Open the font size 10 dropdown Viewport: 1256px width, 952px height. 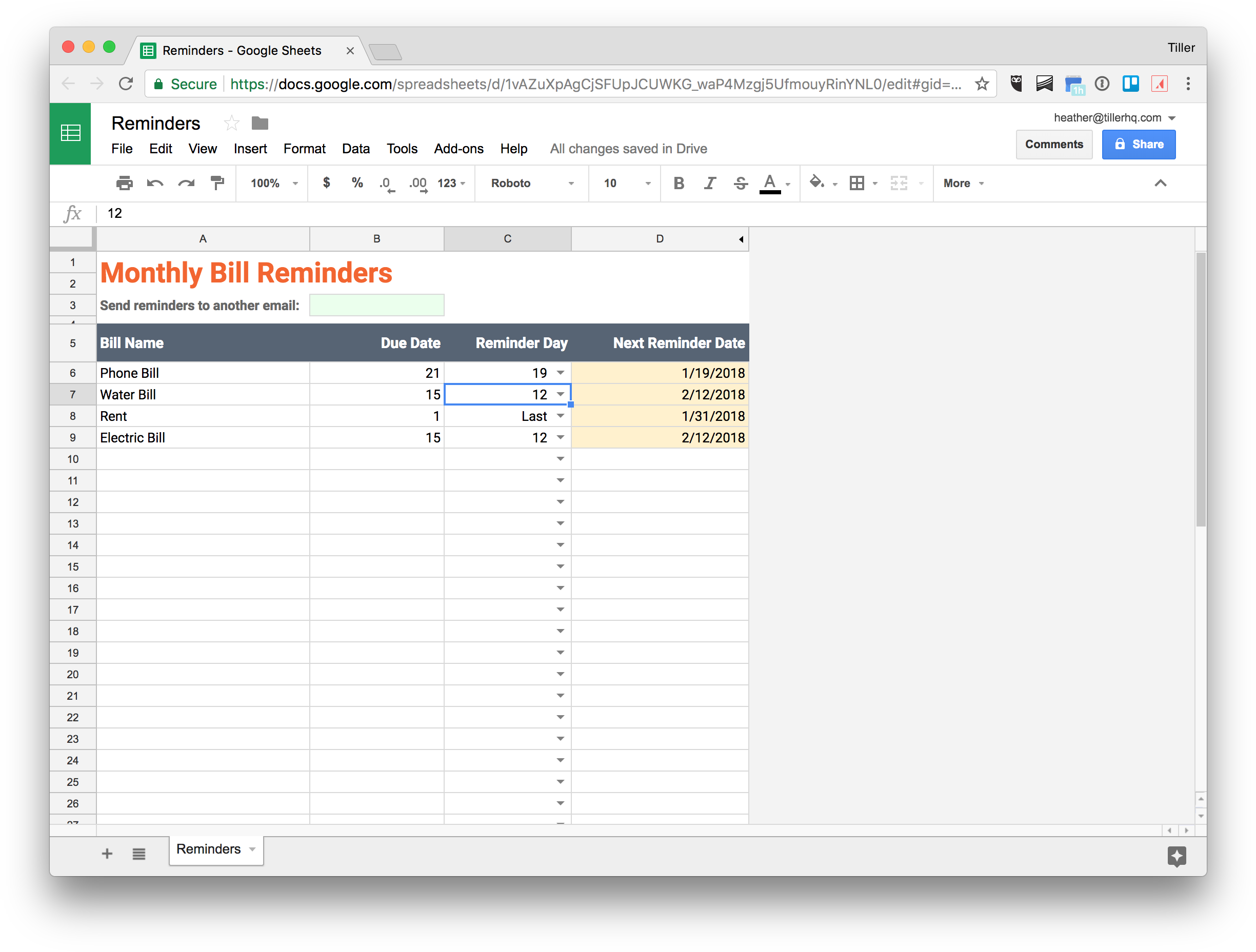626,184
